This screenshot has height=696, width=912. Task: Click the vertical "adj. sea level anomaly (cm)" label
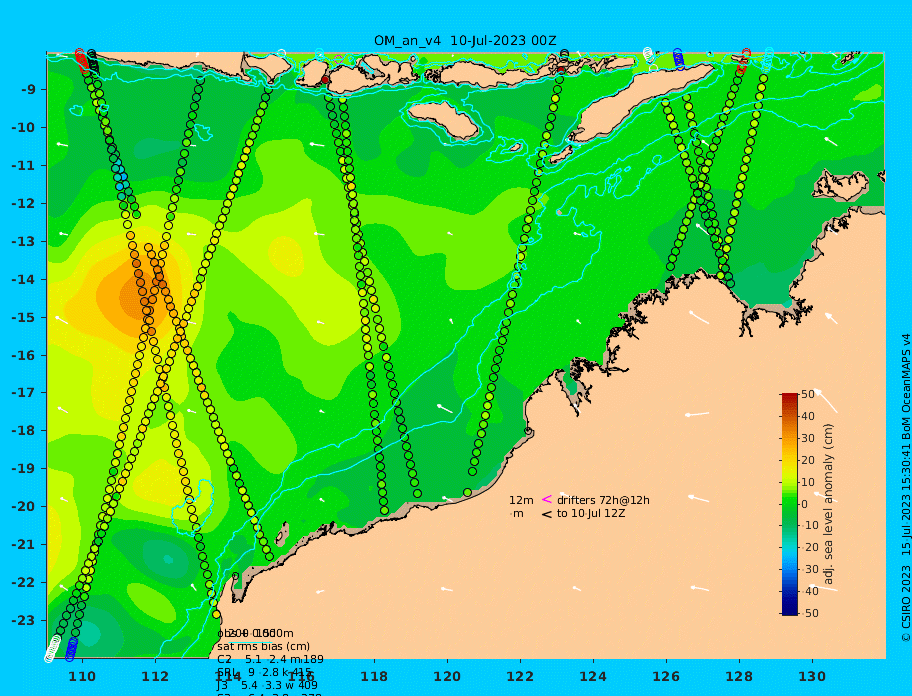[828, 504]
